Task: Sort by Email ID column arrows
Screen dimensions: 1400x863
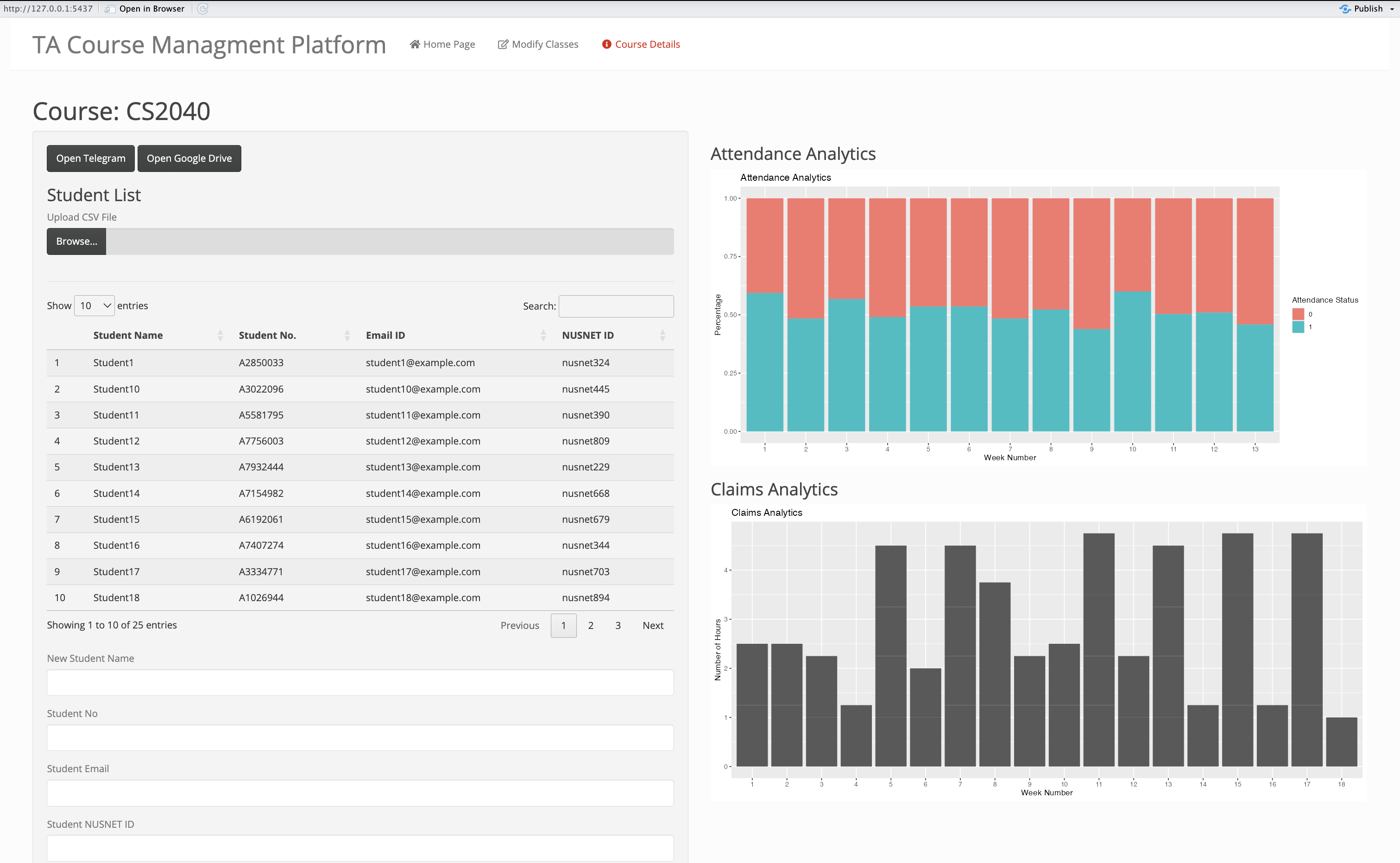Action: click(543, 336)
